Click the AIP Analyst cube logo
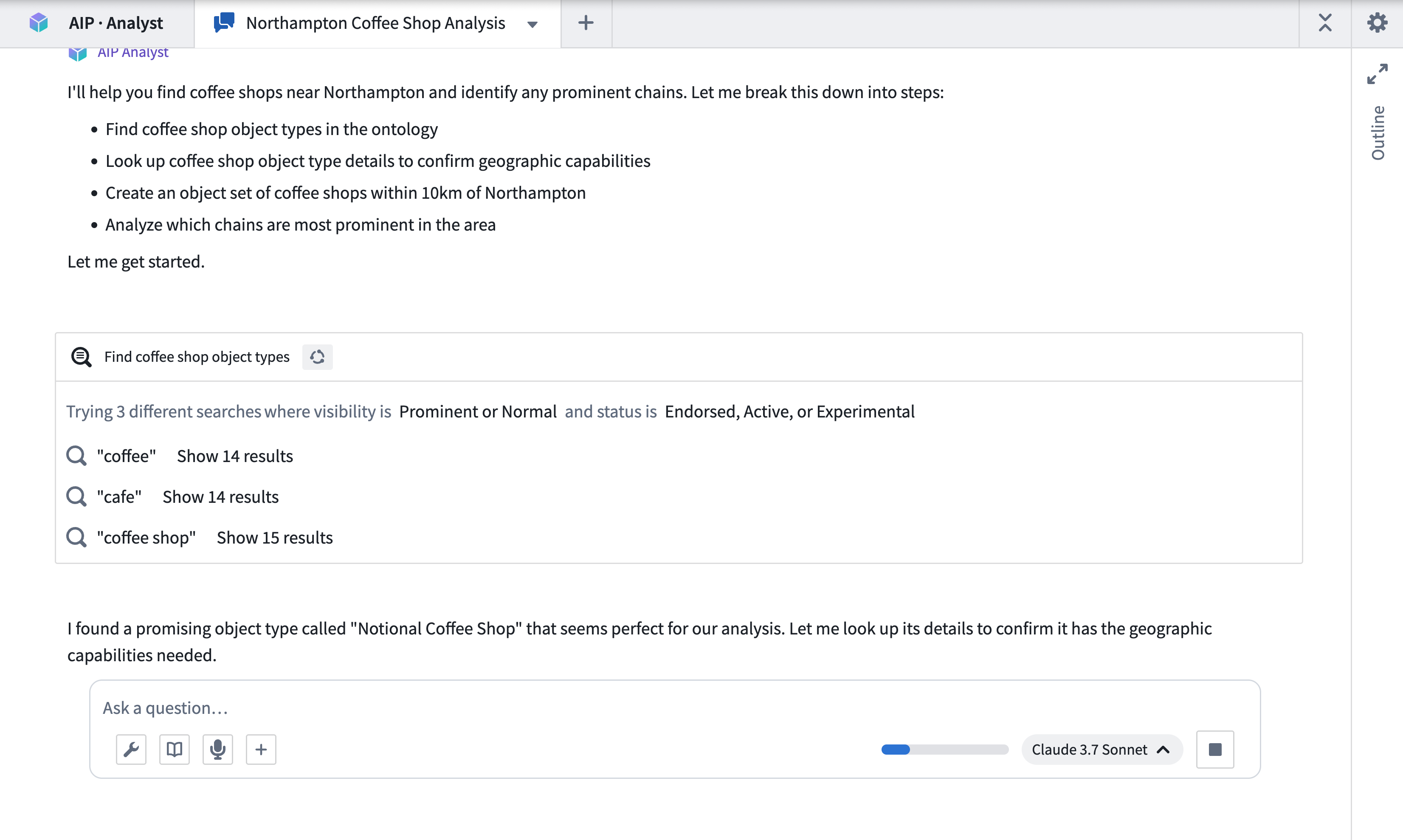This screenshot has width=1403, height=840. coord(38,23)
